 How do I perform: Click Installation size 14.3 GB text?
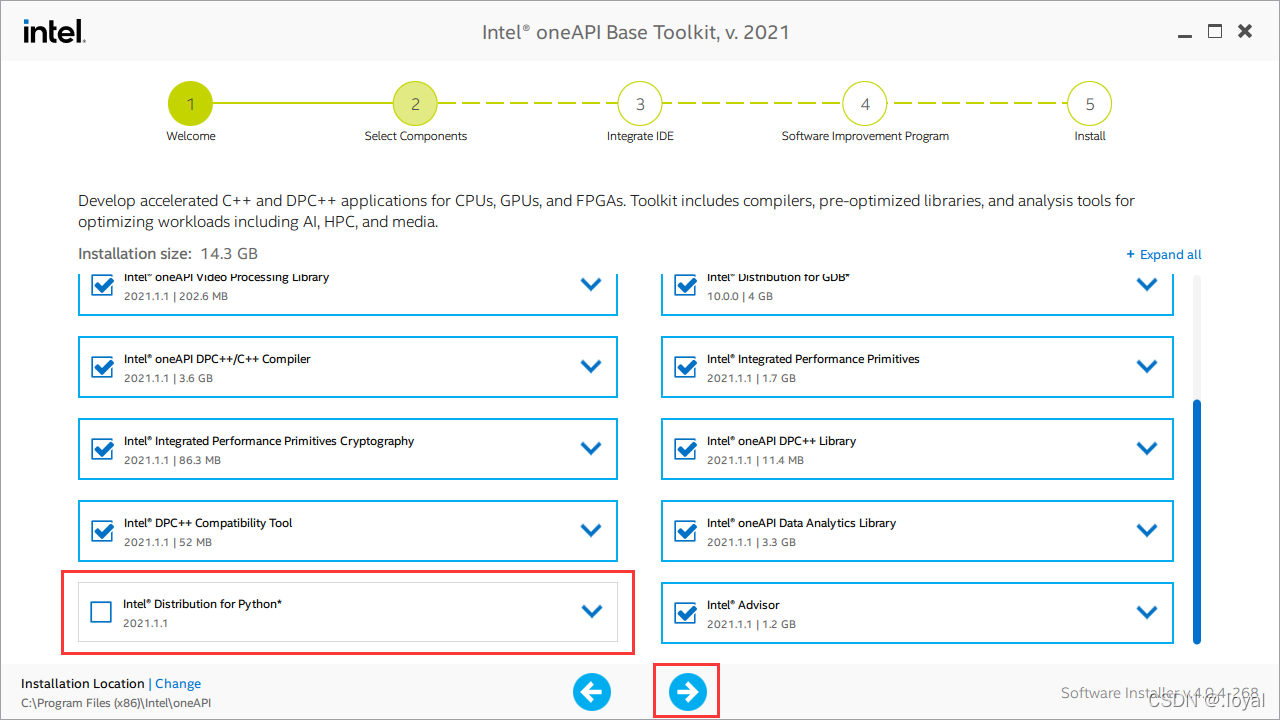click(x=168, y=254)
